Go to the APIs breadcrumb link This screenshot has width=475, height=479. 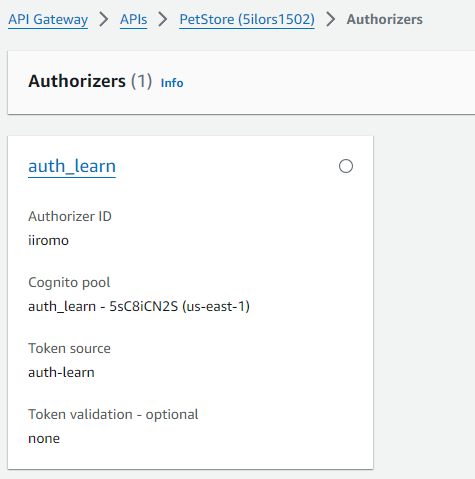pos(133,19)
